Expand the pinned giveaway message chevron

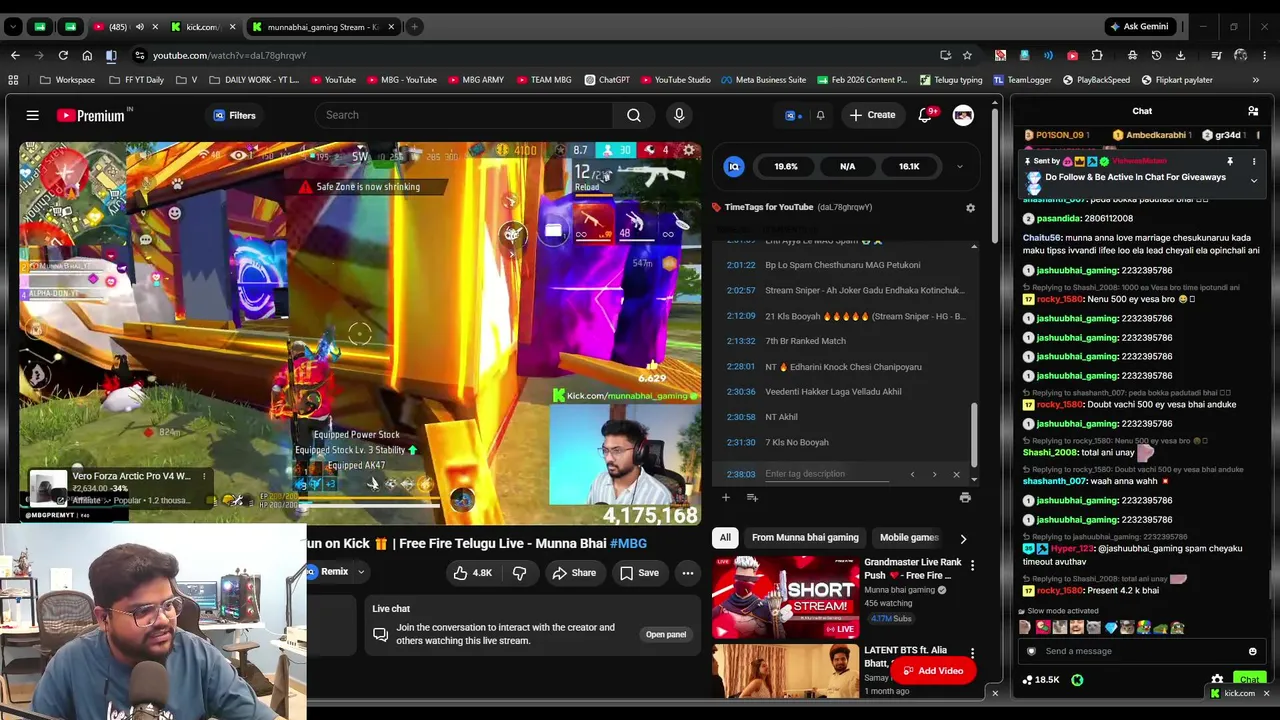(1254, 181)
